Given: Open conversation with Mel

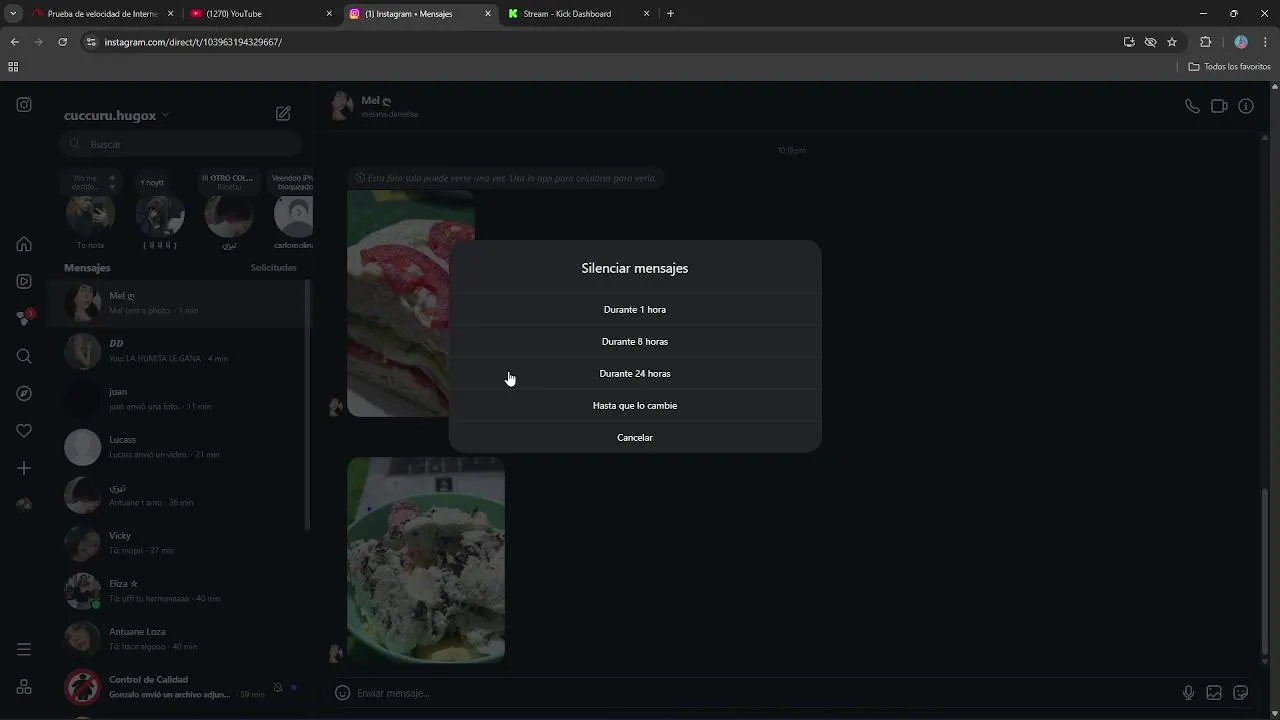Looking at the screenshot, I should (x=180, y=303).
